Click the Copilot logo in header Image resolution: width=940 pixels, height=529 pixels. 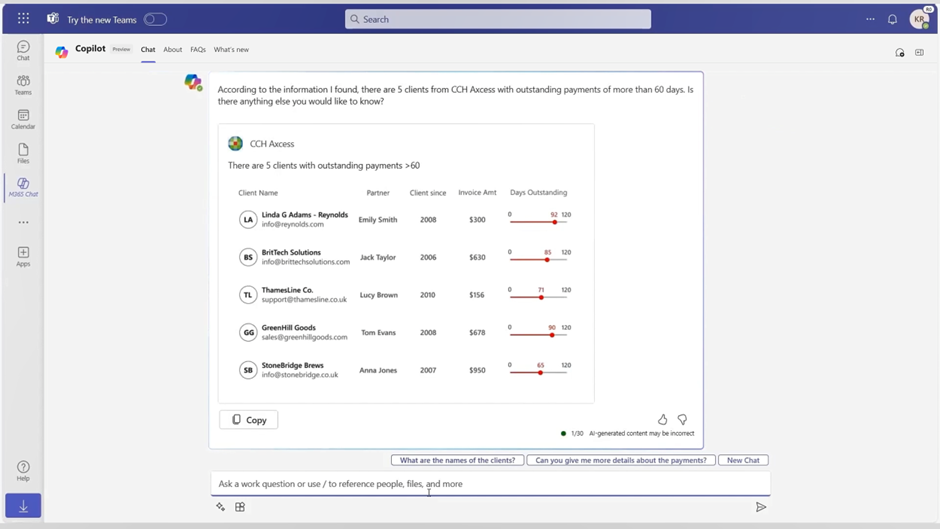pyautogui.click(x=61, y=52)
